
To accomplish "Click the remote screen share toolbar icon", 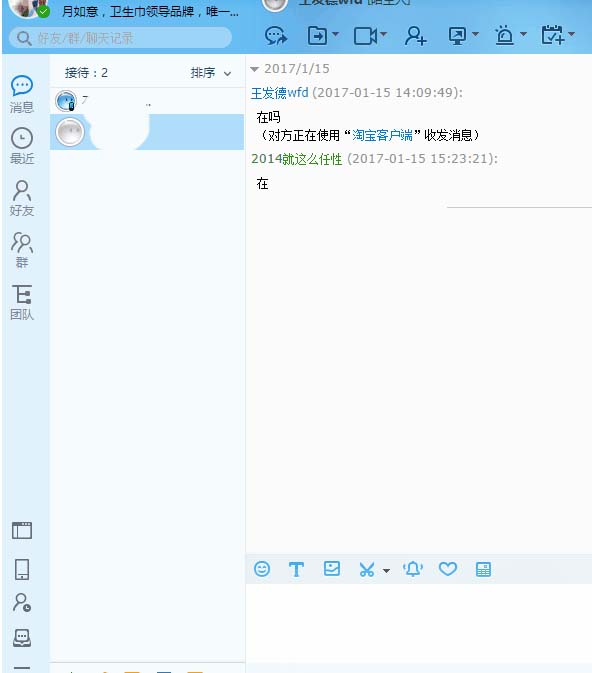I will (457, 36).
